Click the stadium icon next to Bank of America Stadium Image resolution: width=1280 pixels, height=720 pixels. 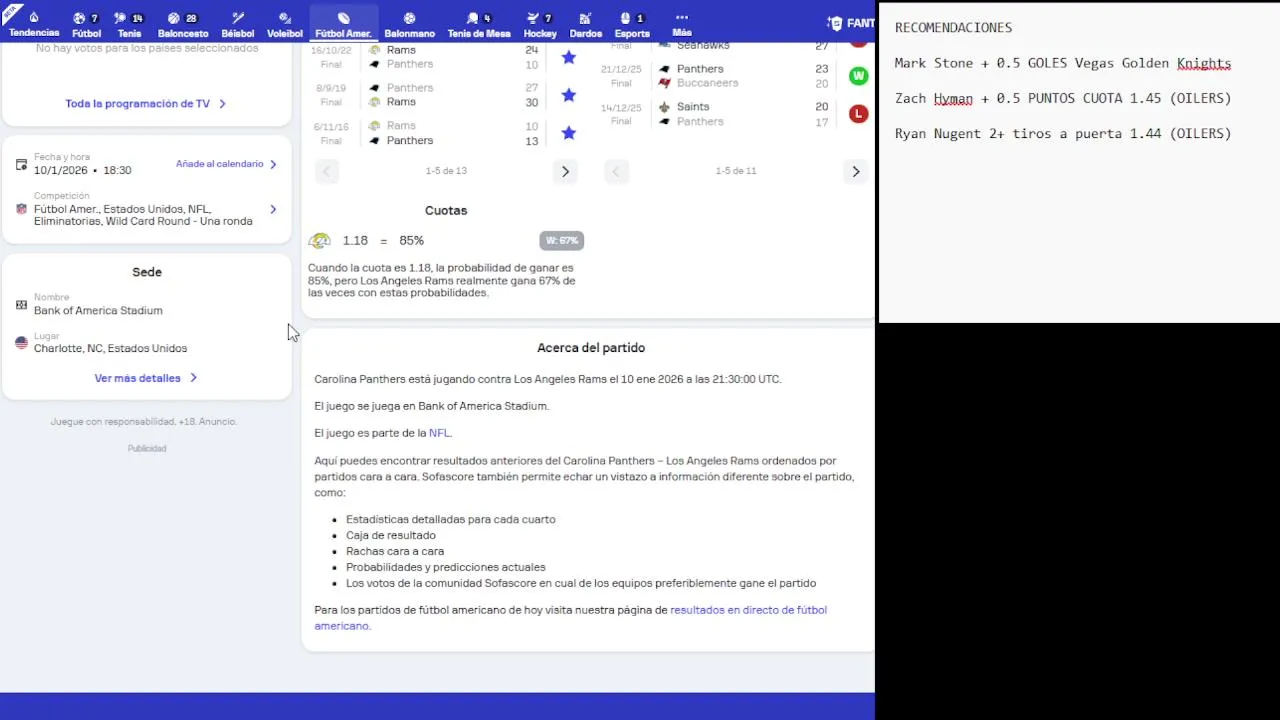coord(21,304)
